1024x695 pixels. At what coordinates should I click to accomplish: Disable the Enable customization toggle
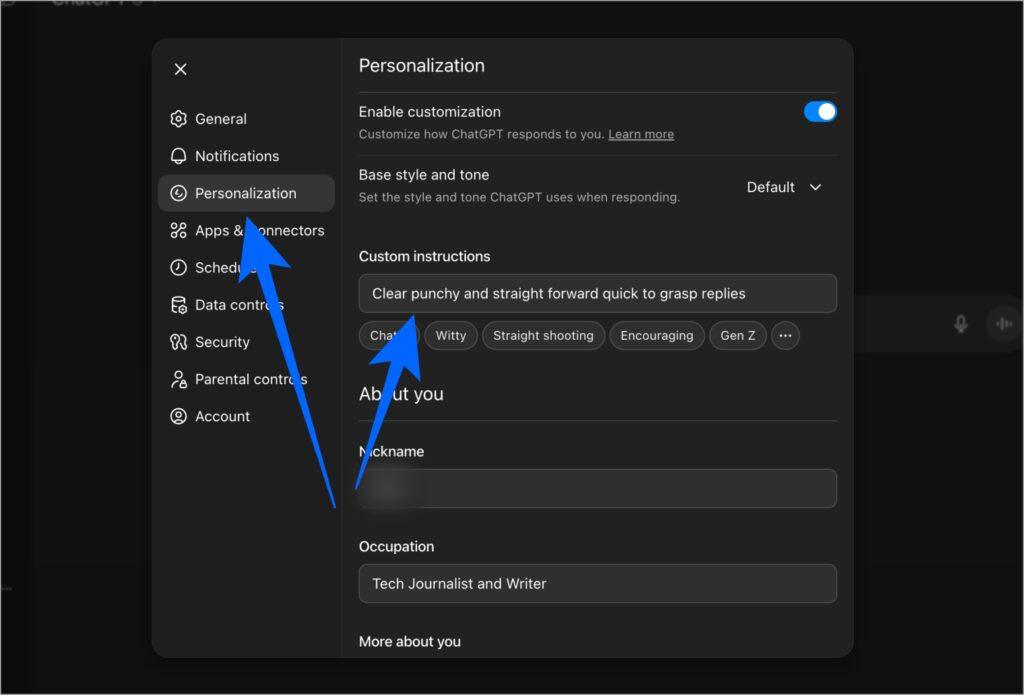819,111
